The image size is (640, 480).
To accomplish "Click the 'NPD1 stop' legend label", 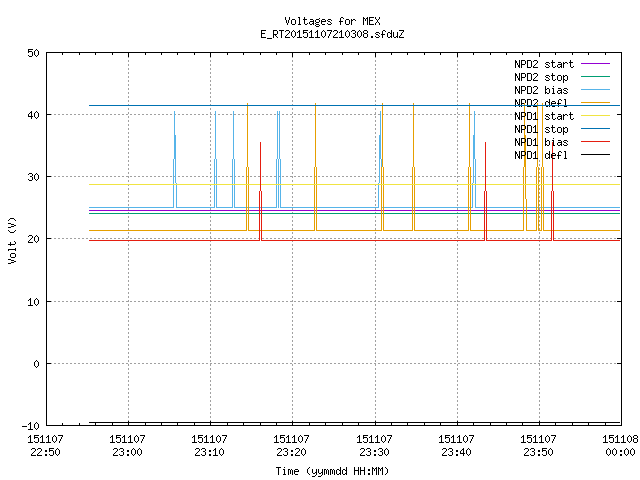I will coord(541,129).
